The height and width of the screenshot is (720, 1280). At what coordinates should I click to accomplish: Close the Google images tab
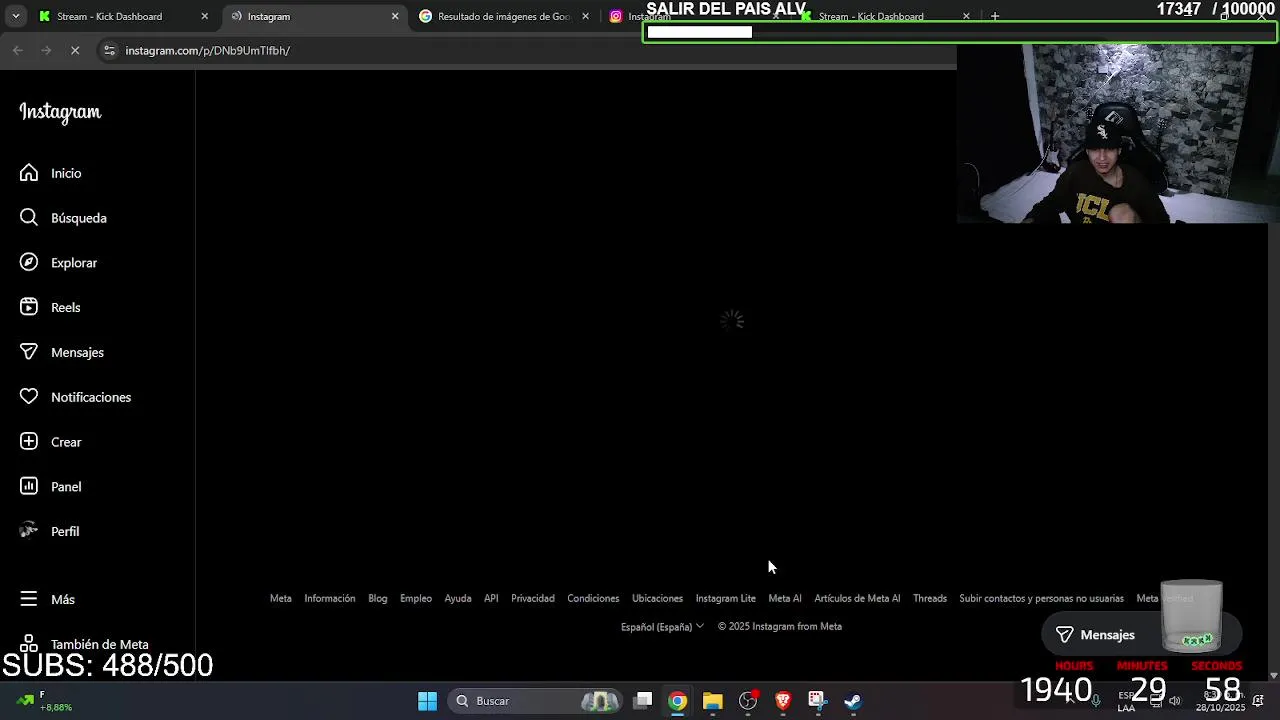[x=585, y=16]
